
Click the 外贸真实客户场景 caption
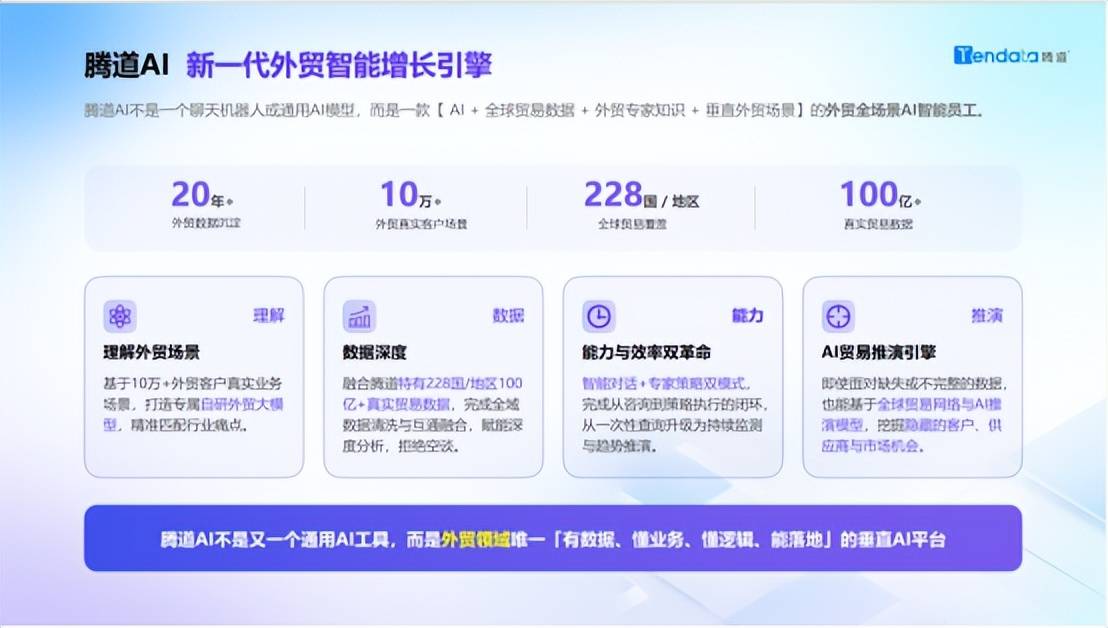point(421,224)
